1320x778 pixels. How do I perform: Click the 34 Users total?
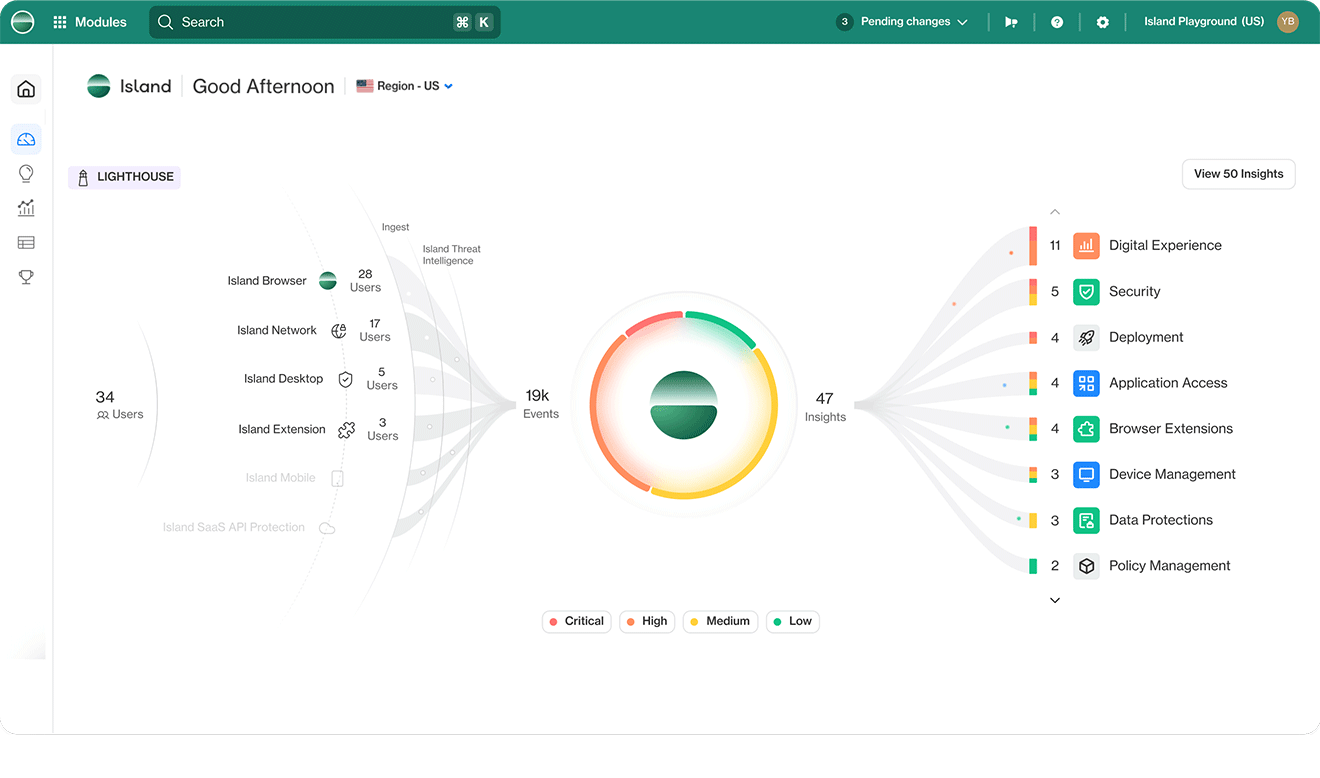tap(119, 405)
